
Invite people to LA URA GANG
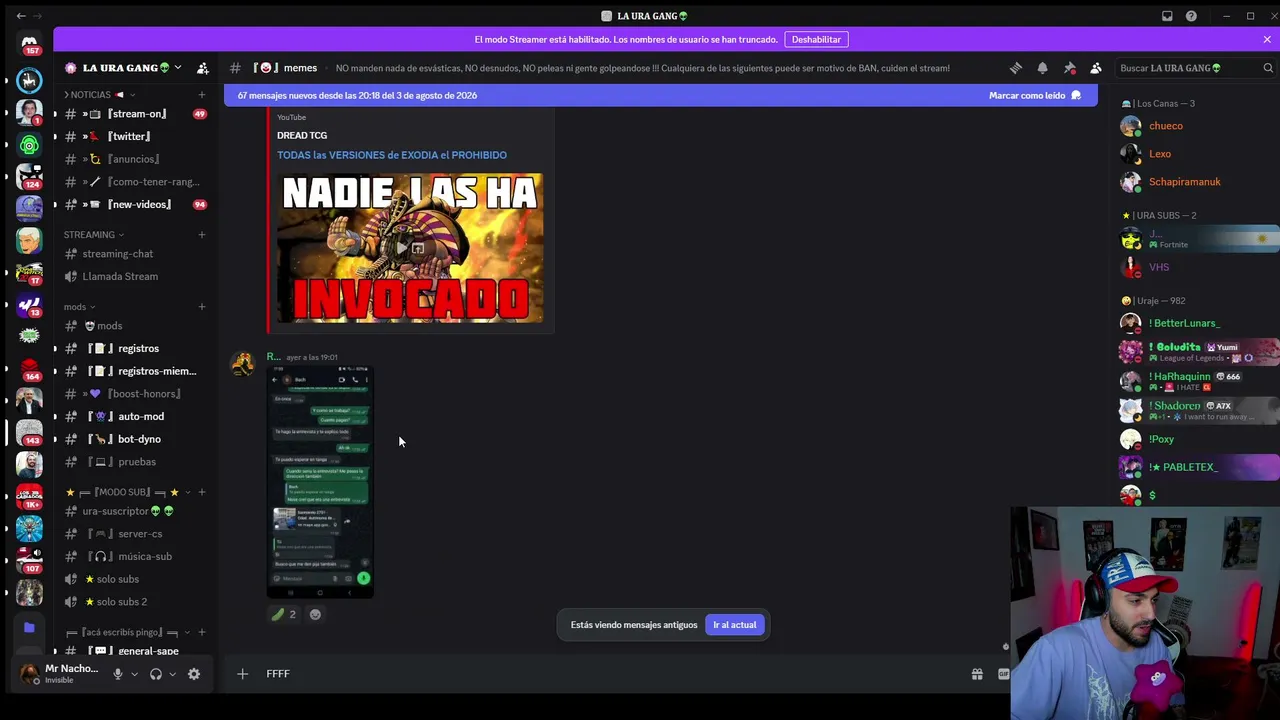click(x=203, y=68)
